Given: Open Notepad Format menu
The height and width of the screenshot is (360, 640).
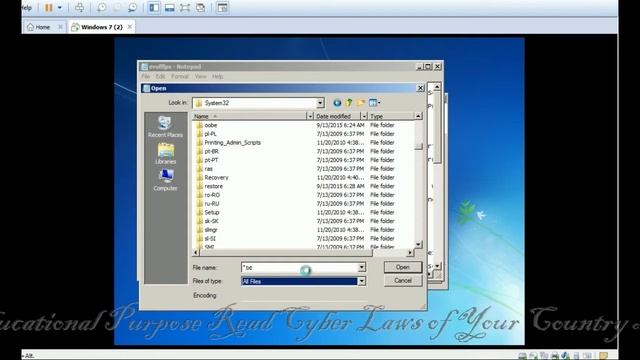Looking at the screenshot, I should [x=180, y=76].
